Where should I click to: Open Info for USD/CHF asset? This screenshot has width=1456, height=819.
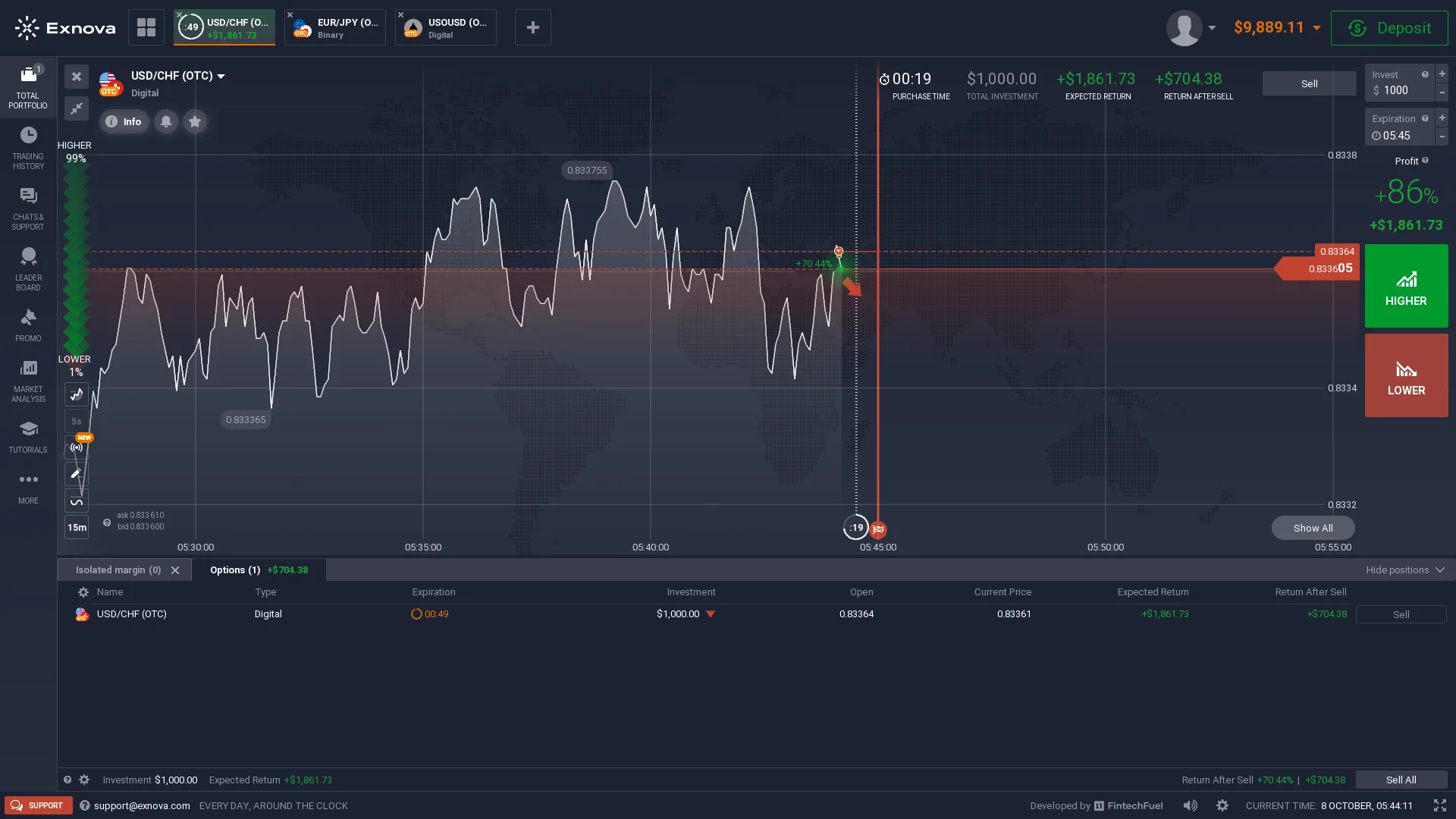(x=124, y=121)
